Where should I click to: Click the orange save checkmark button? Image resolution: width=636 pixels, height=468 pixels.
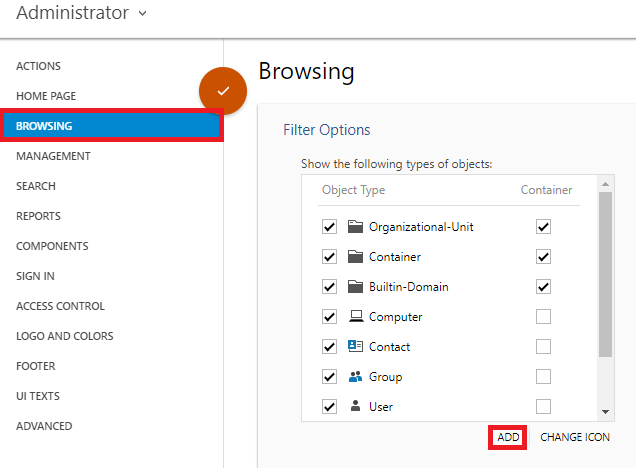tap(223, 91)
